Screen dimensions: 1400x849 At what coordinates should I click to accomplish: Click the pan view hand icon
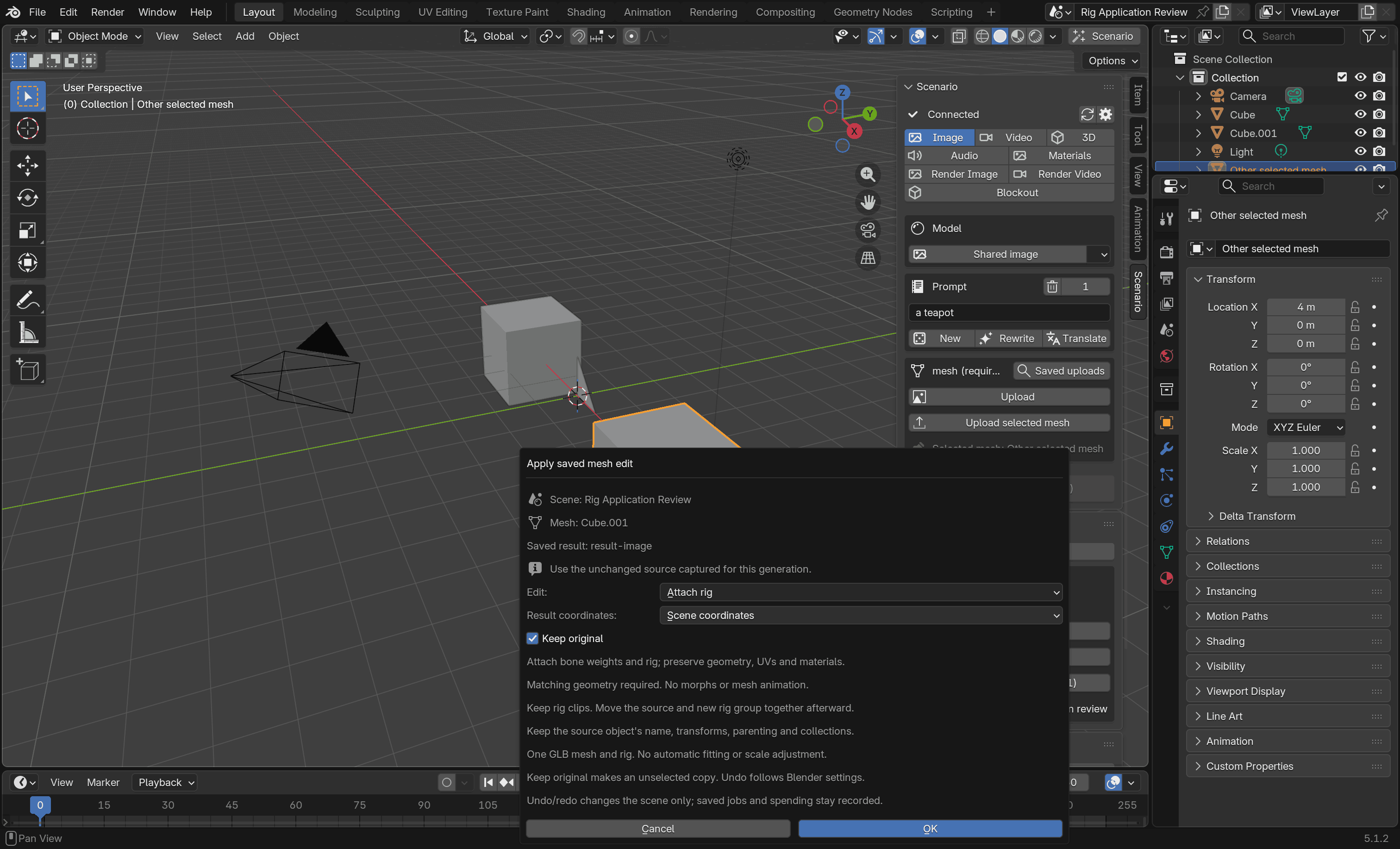868,202
